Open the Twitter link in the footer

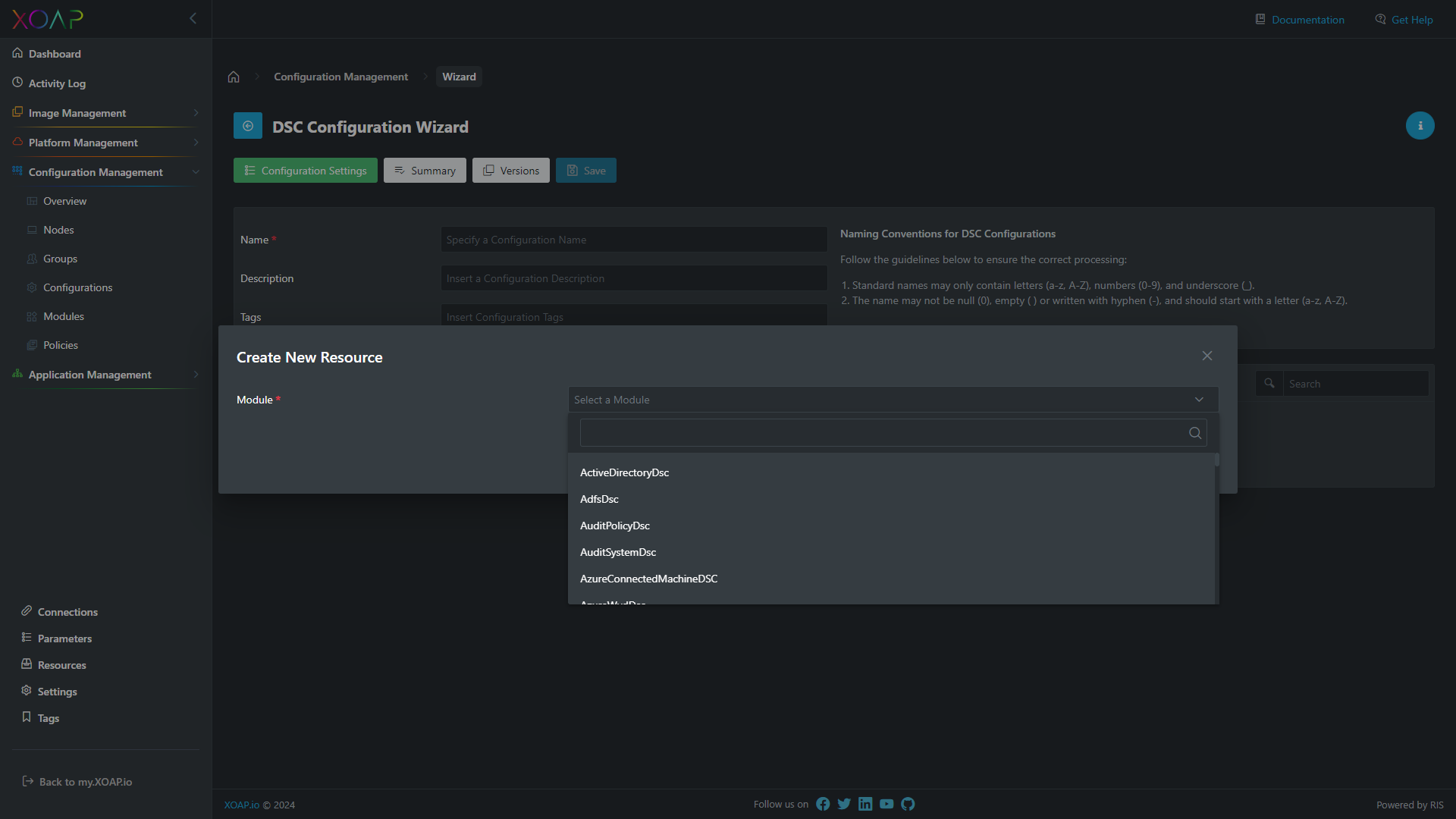click(844, 804)
